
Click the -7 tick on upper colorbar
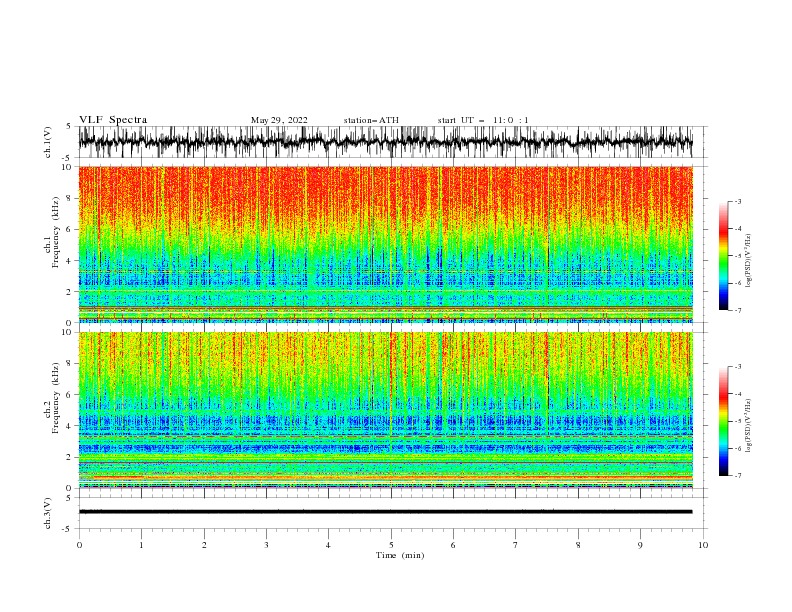pyautogui.click(x=738, y=310)
